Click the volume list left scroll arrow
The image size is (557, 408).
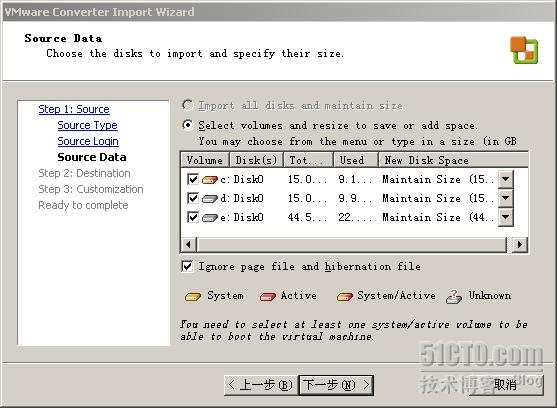(x=188, y=244)
